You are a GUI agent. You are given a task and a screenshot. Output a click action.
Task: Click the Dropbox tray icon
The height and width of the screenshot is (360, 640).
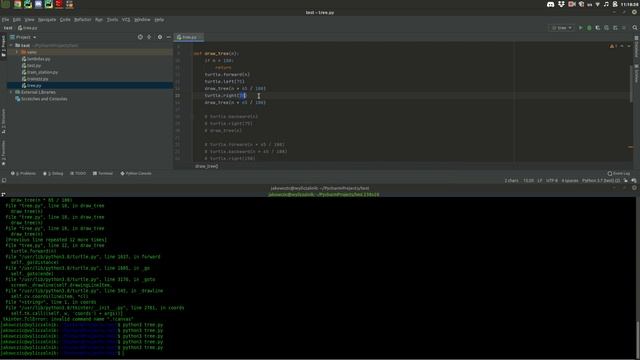[x=562, y=4]
